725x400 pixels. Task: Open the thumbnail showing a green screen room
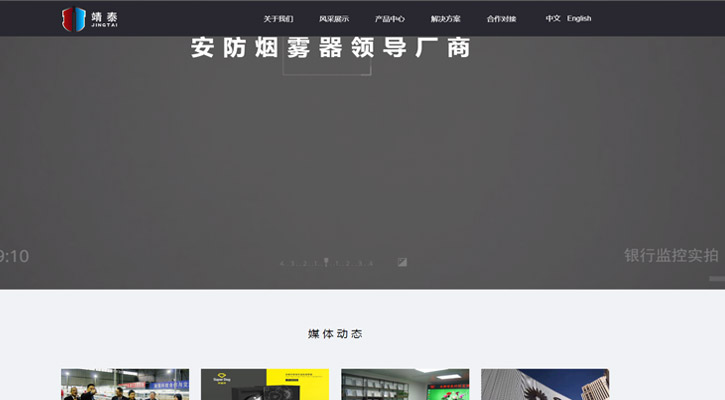pyautogui.click(x=405, y=385)
